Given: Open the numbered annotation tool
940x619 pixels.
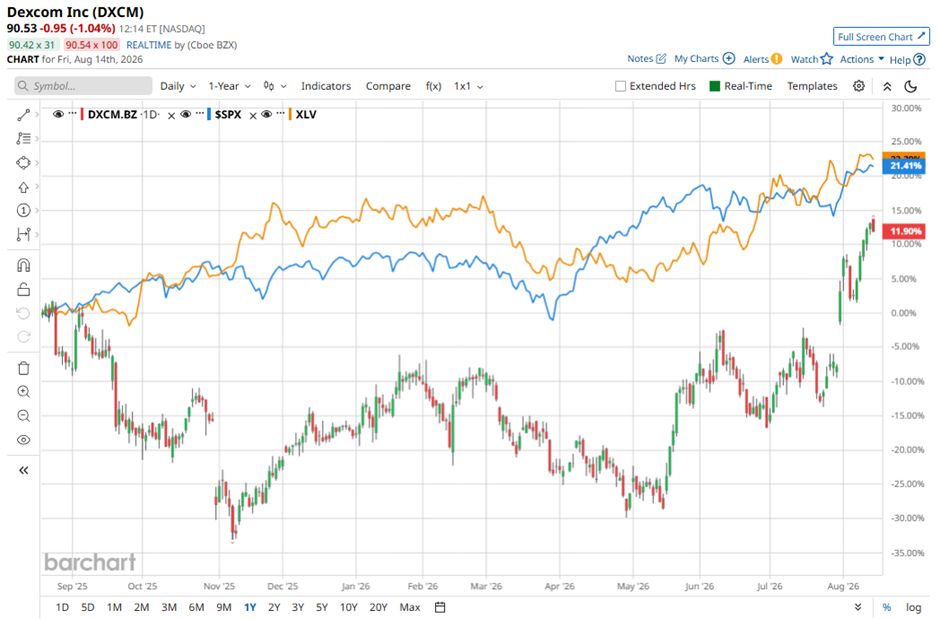Looking at the screenshot, I should point(23,210).
